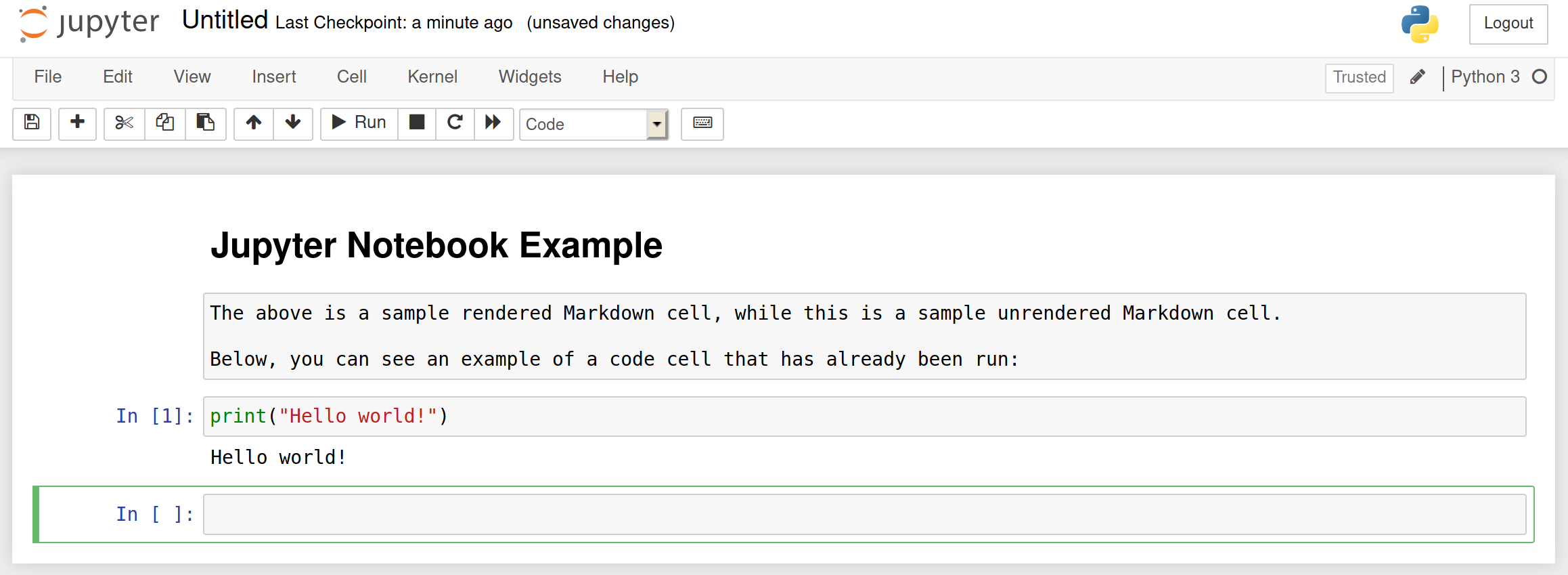Save the notebook checkpoint
The width and height of the screenshot is (1568, 575).
pos(31,124)
